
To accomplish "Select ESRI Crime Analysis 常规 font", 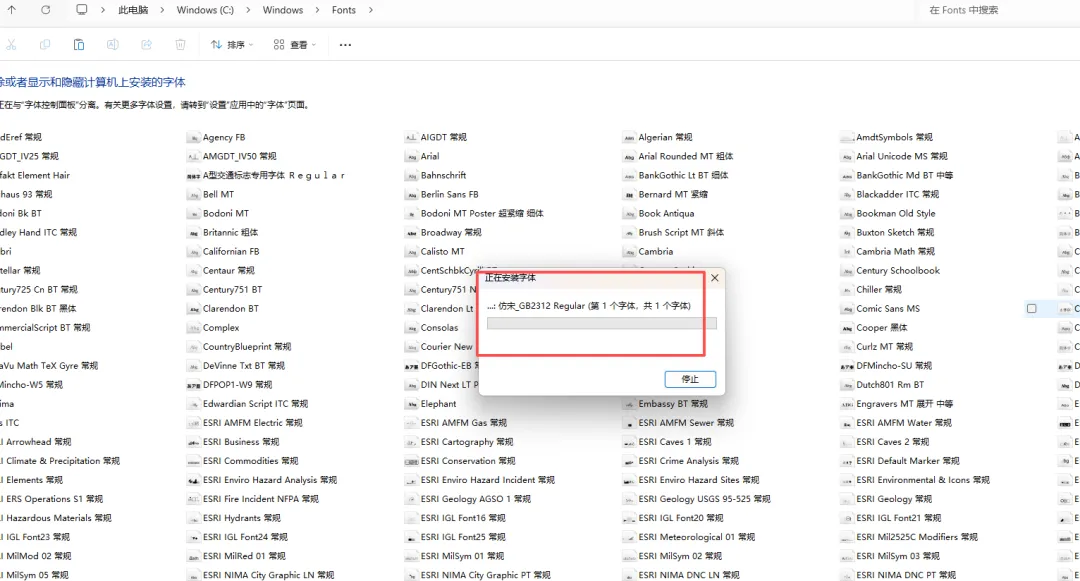I will 689,461.
